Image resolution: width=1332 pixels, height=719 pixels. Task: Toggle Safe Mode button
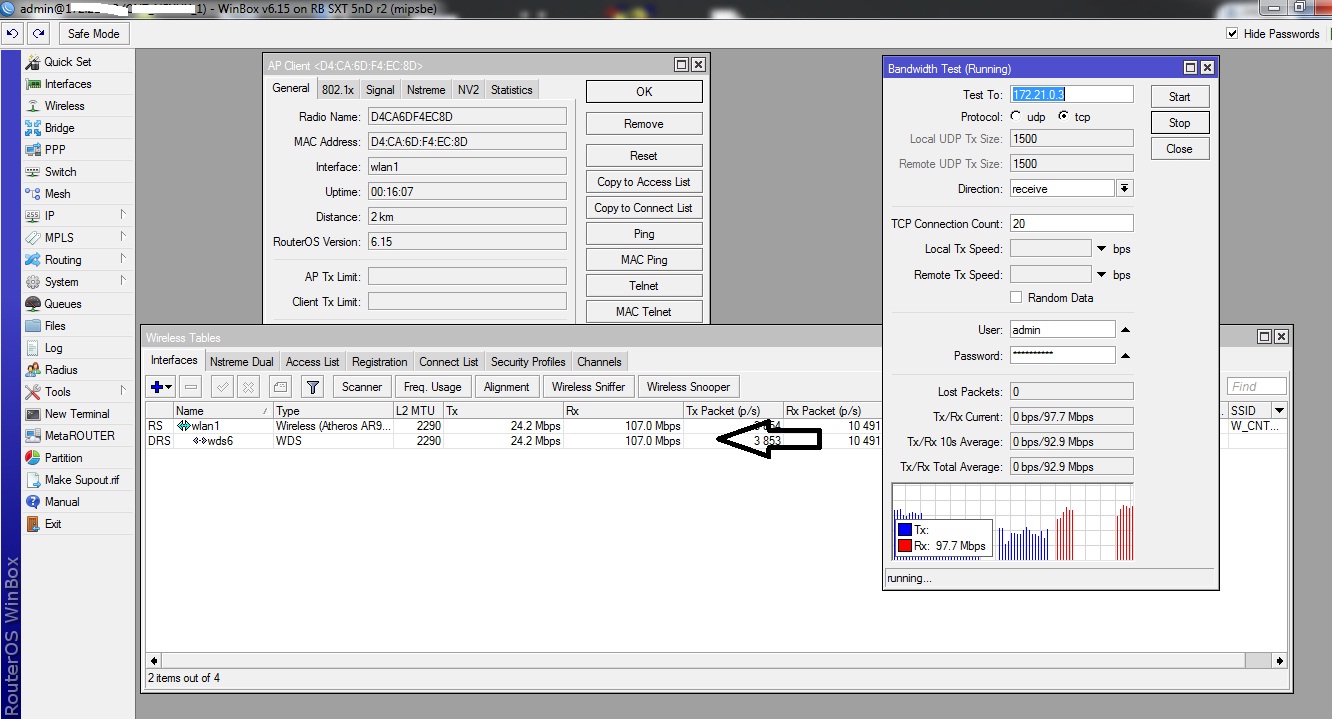(93, 34)
